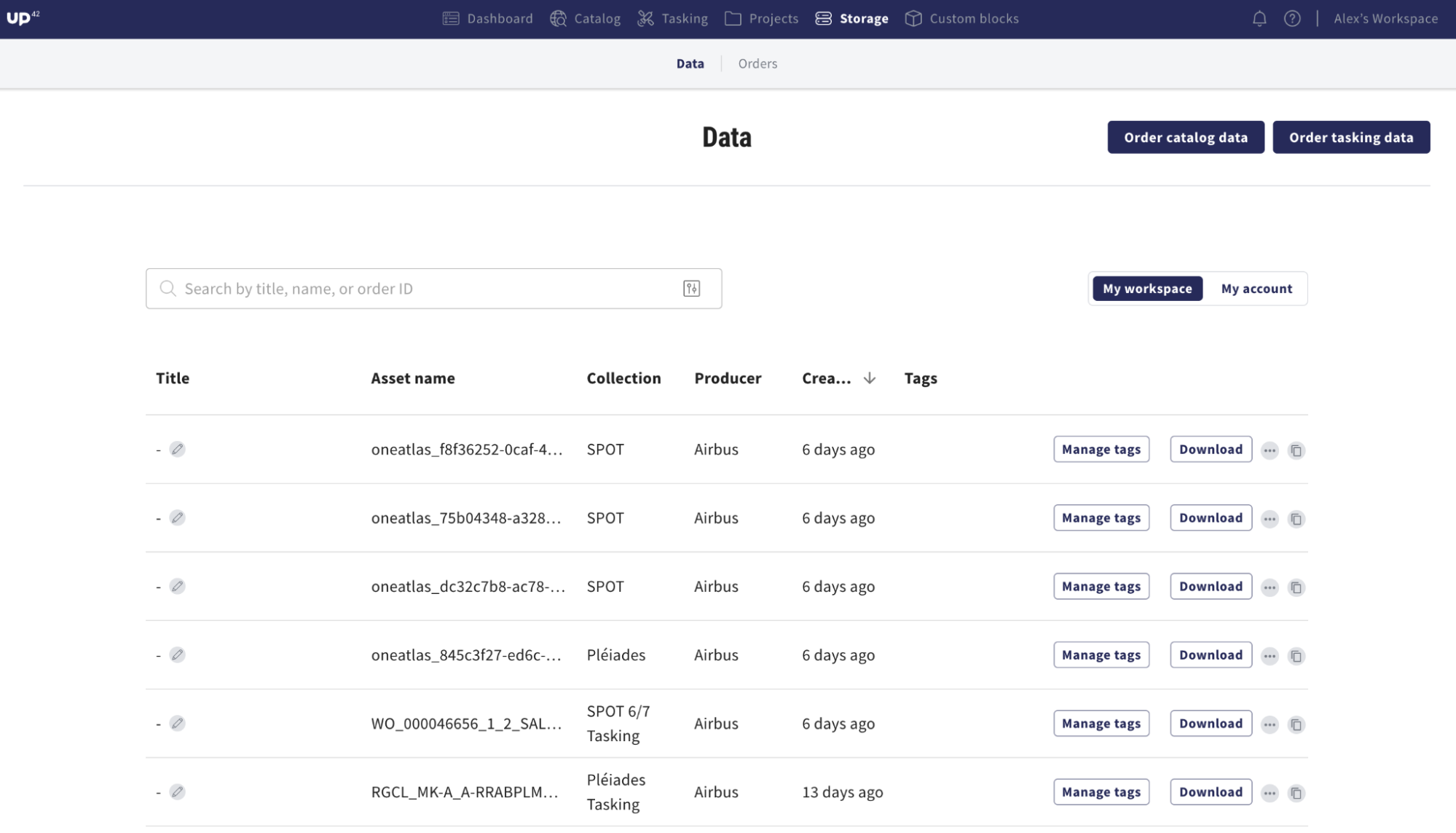1456x833 pixels.
Task: Open more options for WO_000046656 row
Action: 1269,724
